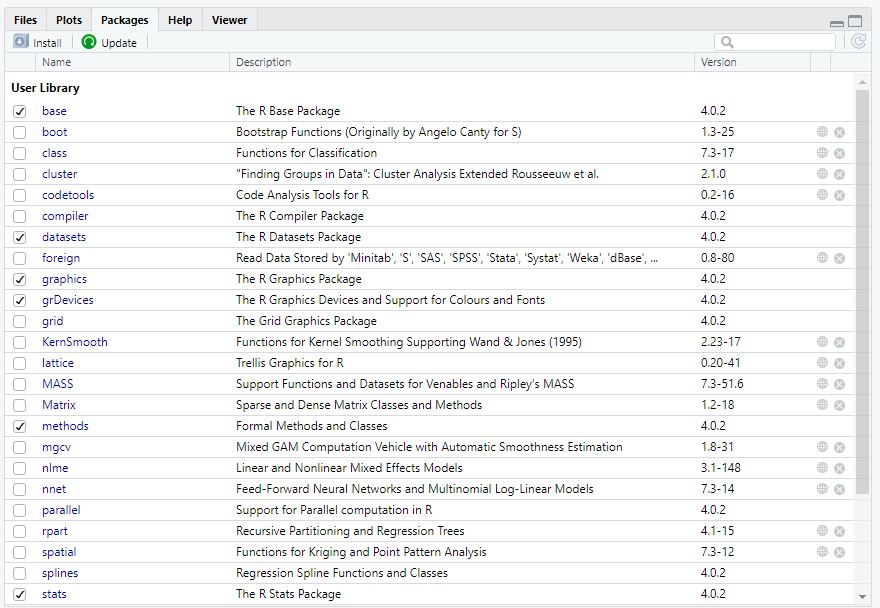
Task: Click the globe icon next to KernSmooth
Action: [820, 342]
